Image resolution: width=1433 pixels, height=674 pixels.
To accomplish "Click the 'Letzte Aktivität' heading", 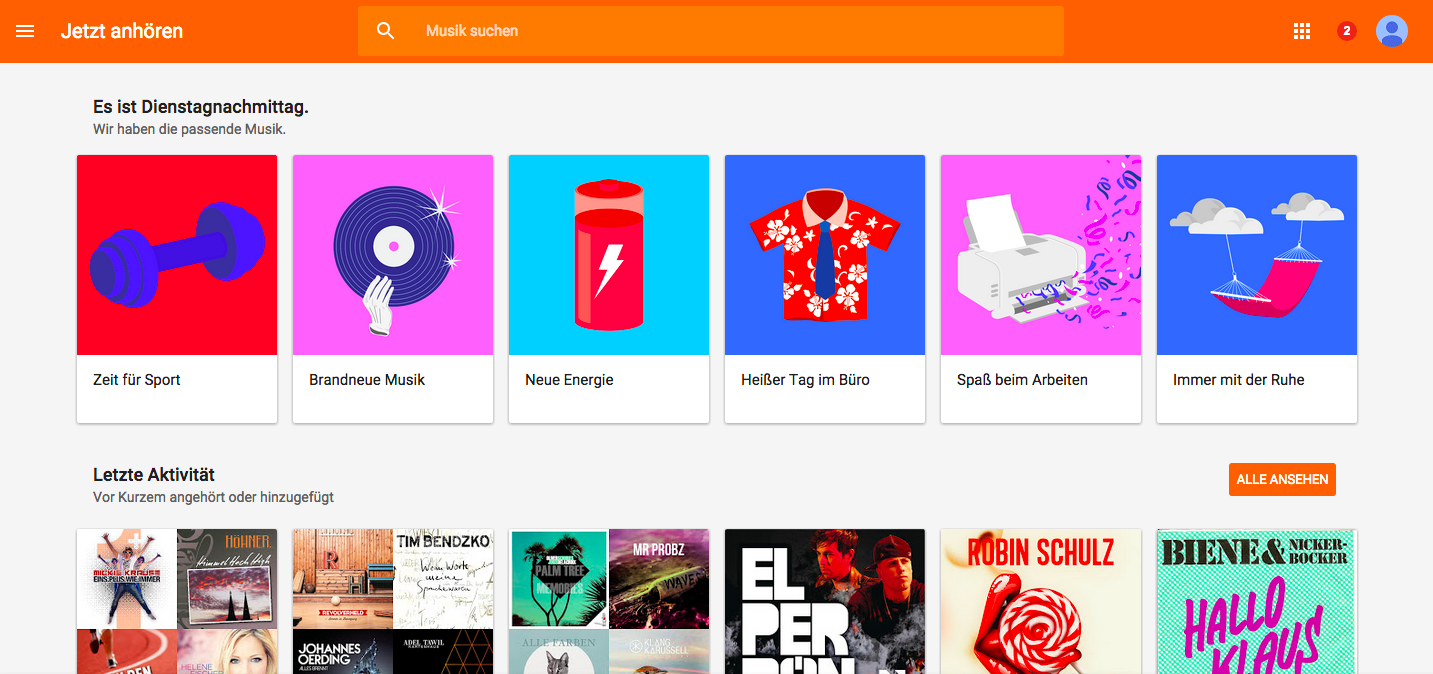I will tap(154, 475).
